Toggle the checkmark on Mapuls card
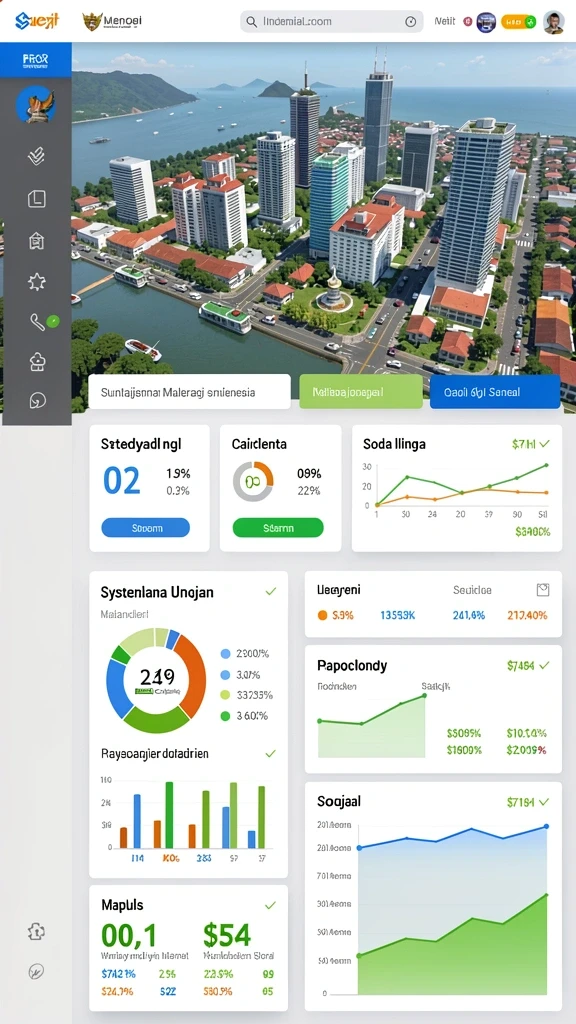 click(270, 905)
